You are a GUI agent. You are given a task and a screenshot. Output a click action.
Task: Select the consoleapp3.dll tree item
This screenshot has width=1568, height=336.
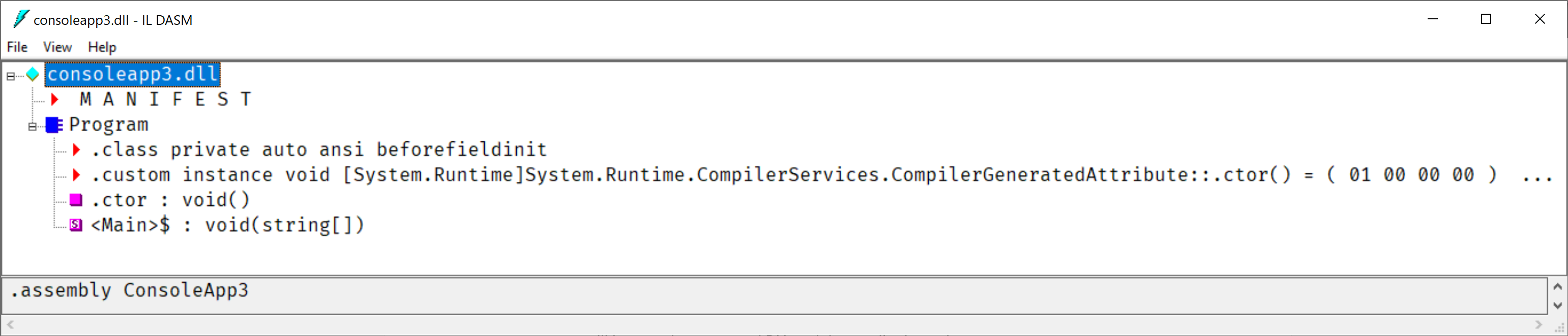click(132, 74)
